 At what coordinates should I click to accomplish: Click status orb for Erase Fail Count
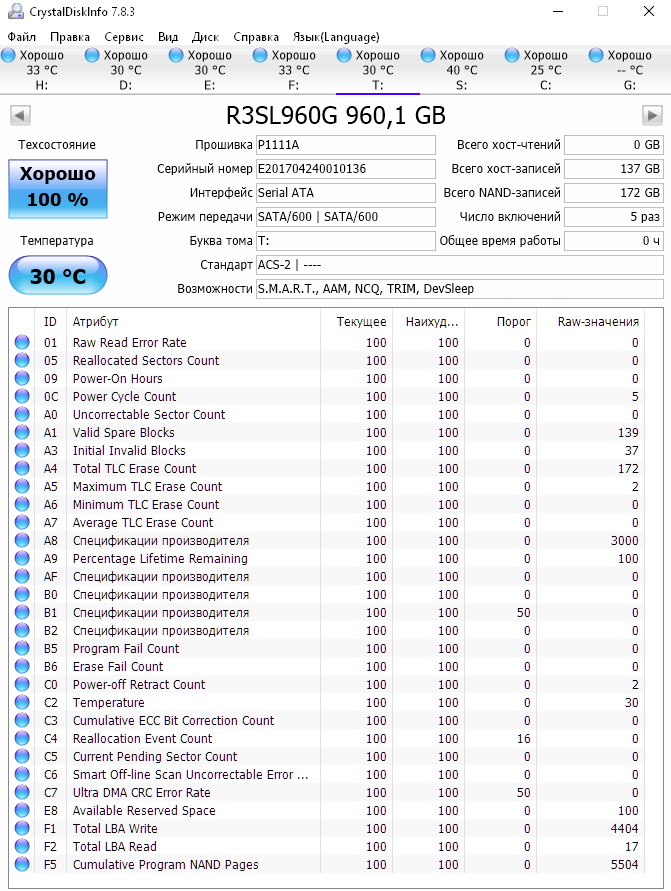click(22, 666)
